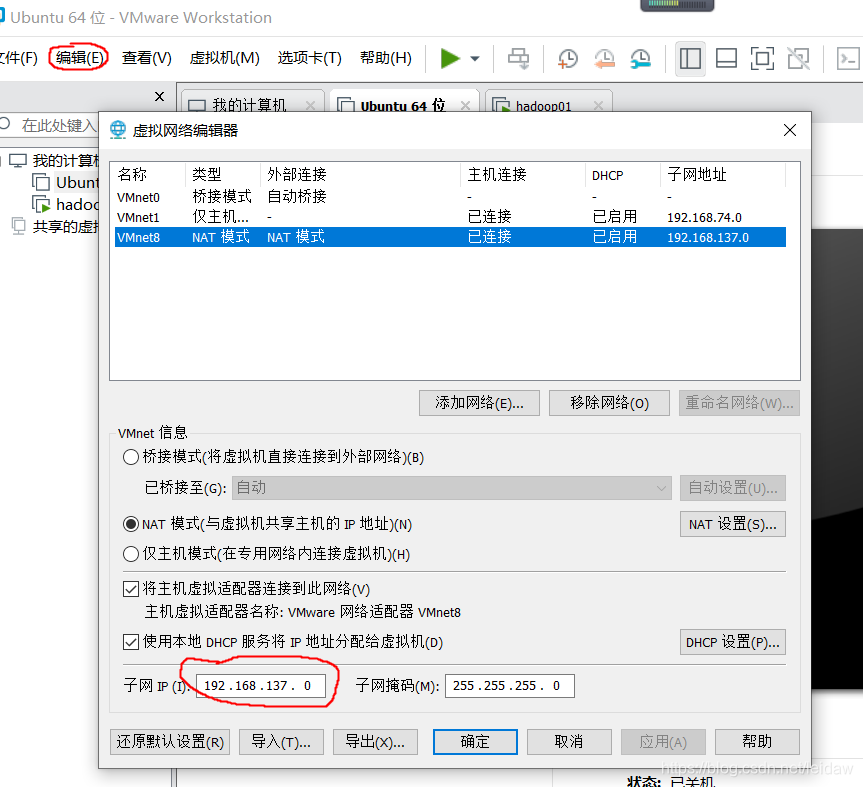Open the power options dropdown arrow

tap(475, 58)
